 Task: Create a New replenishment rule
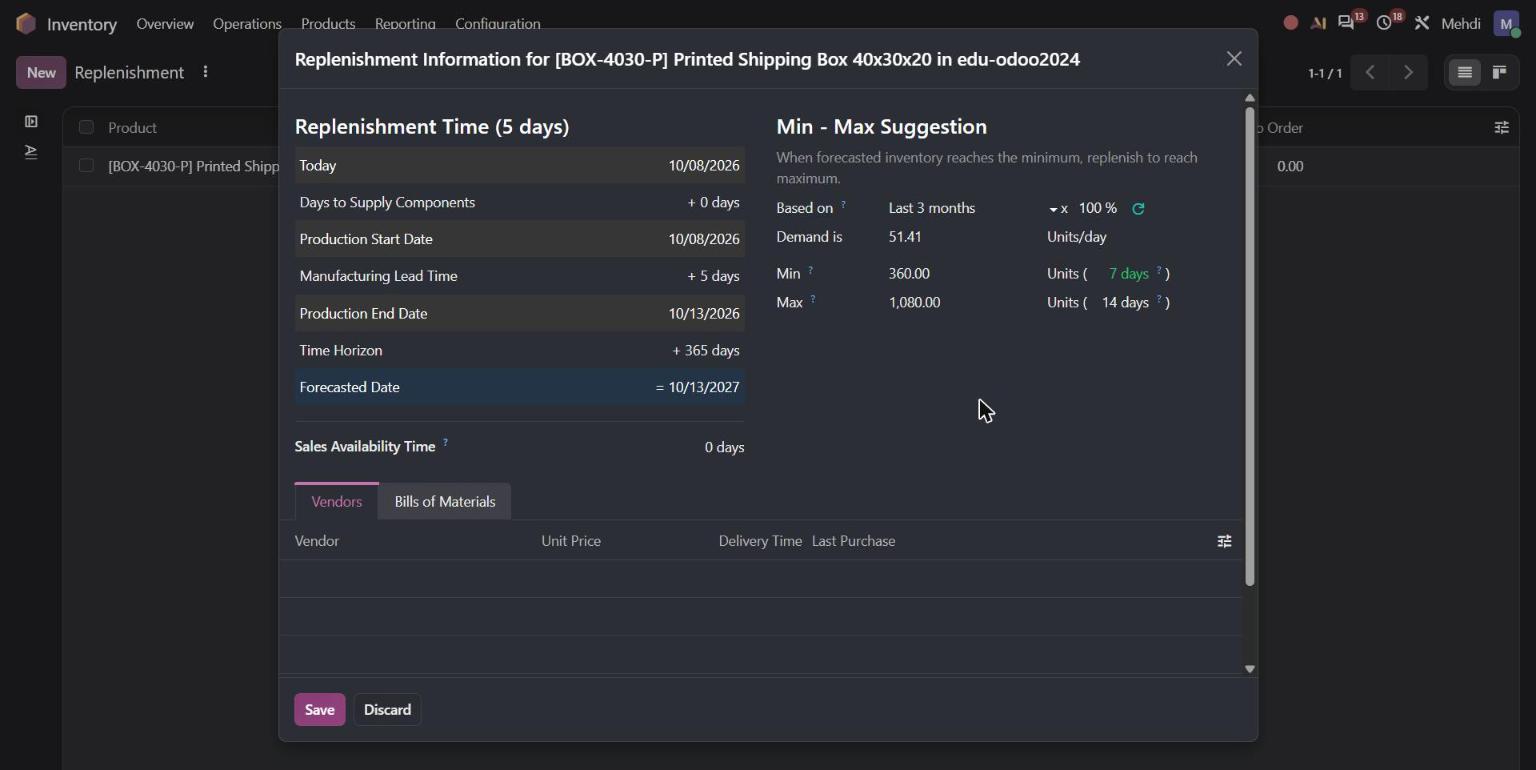[41, 72]
